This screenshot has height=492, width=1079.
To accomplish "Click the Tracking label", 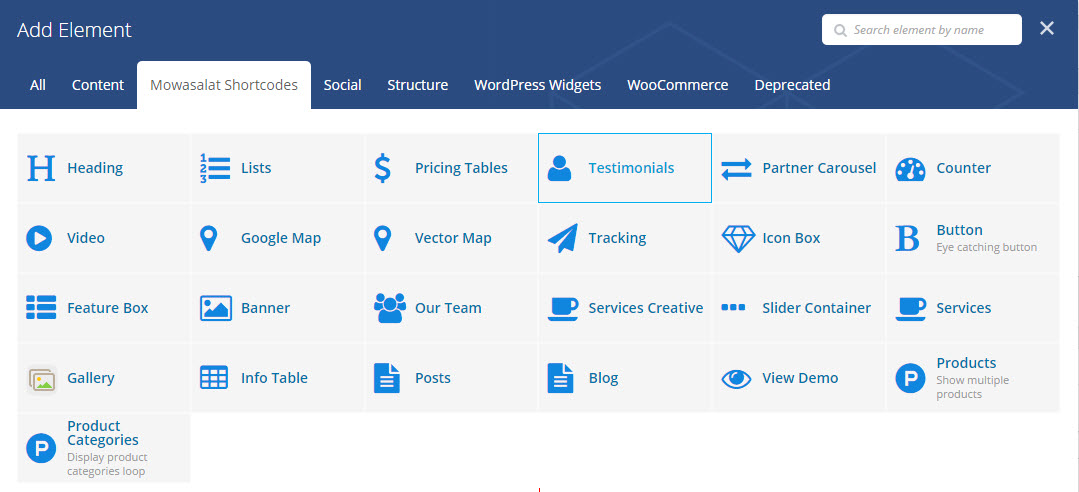I will pos(617,238).
